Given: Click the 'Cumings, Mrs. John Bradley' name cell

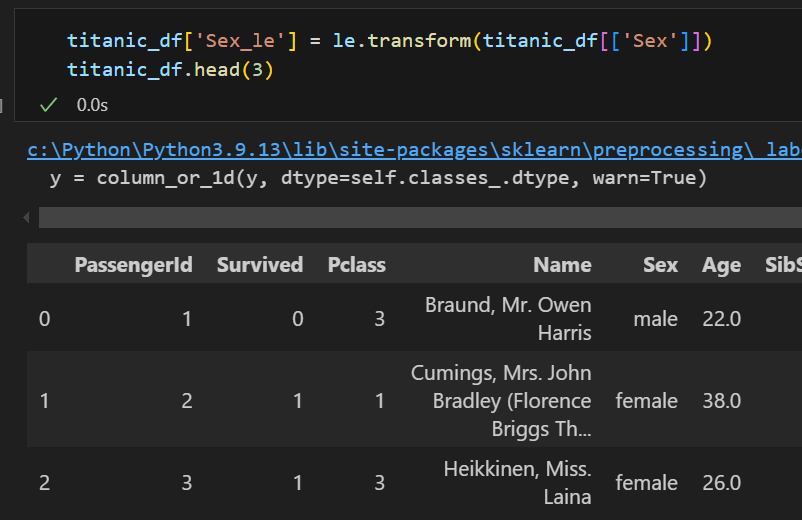Looking at the screenshot, I should point(501,401).
